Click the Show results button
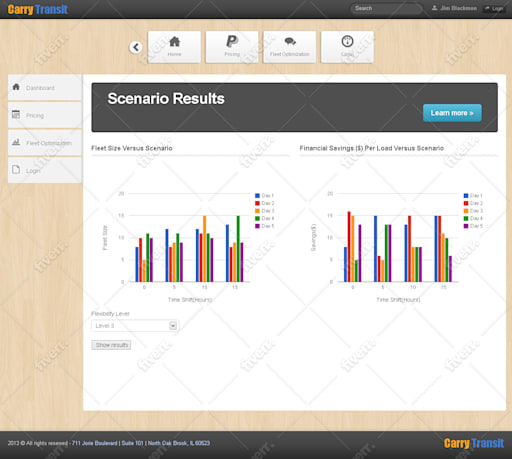 [111, 345]
